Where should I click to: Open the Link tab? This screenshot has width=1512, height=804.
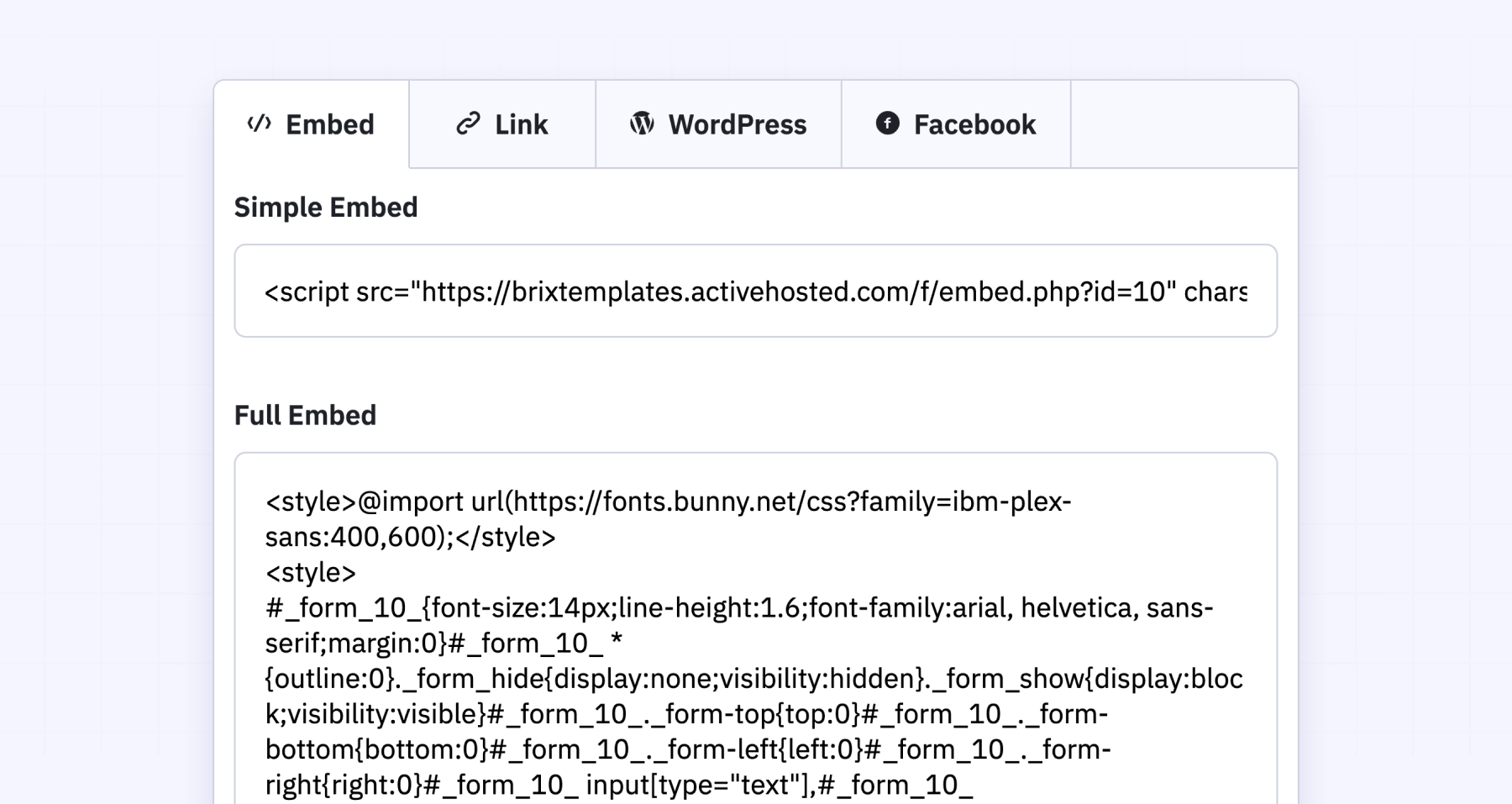point(502,124)
